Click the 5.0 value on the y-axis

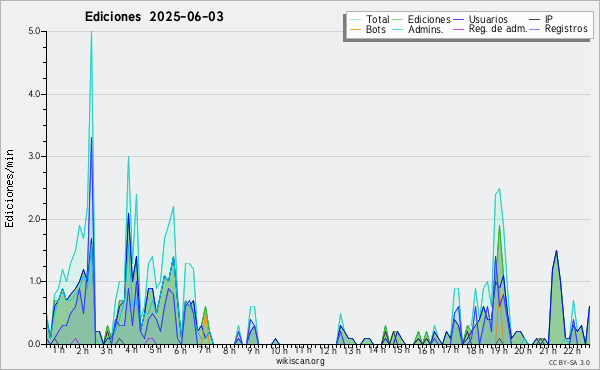(34, 31)
